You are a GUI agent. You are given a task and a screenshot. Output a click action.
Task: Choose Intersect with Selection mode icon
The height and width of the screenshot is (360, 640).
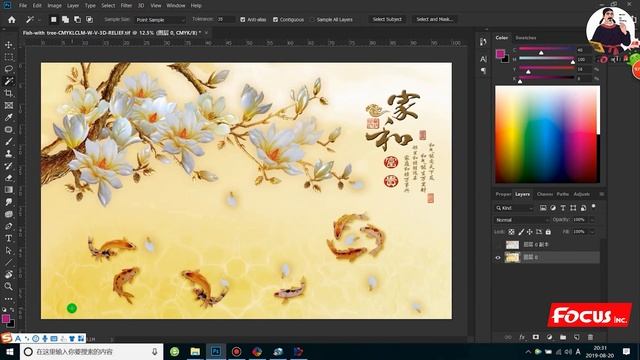[89, 20]
